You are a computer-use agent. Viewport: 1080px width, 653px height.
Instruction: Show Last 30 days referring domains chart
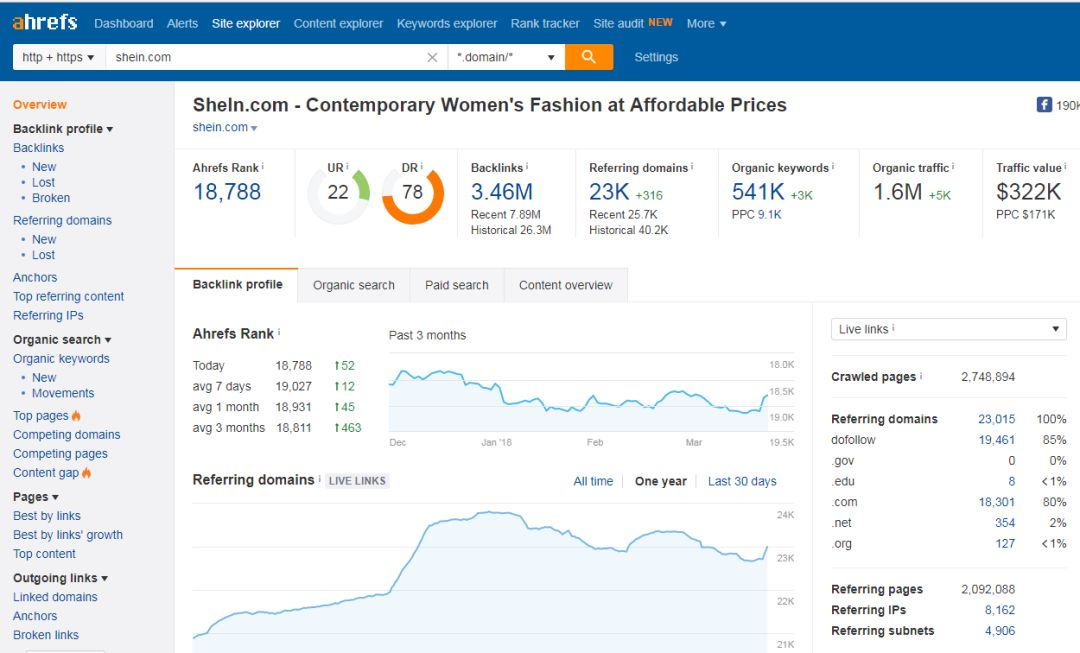[x=742, y=481]
